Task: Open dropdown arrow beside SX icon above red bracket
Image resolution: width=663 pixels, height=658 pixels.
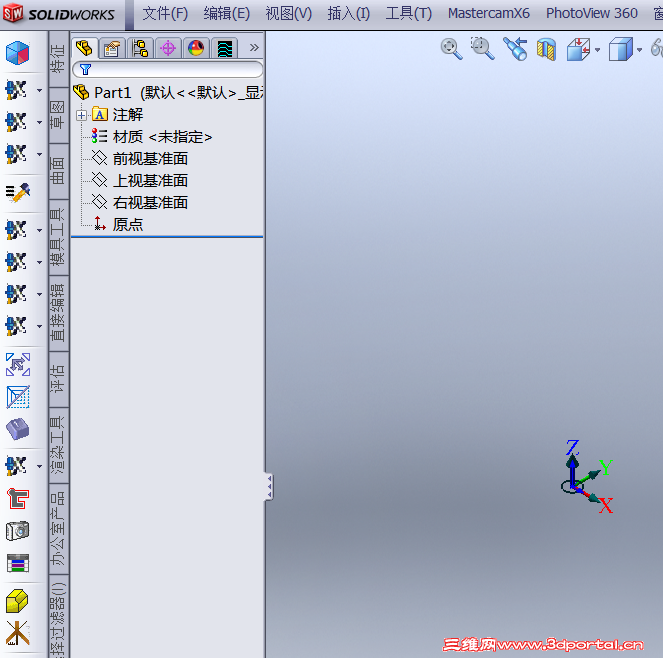Action: 39,466
